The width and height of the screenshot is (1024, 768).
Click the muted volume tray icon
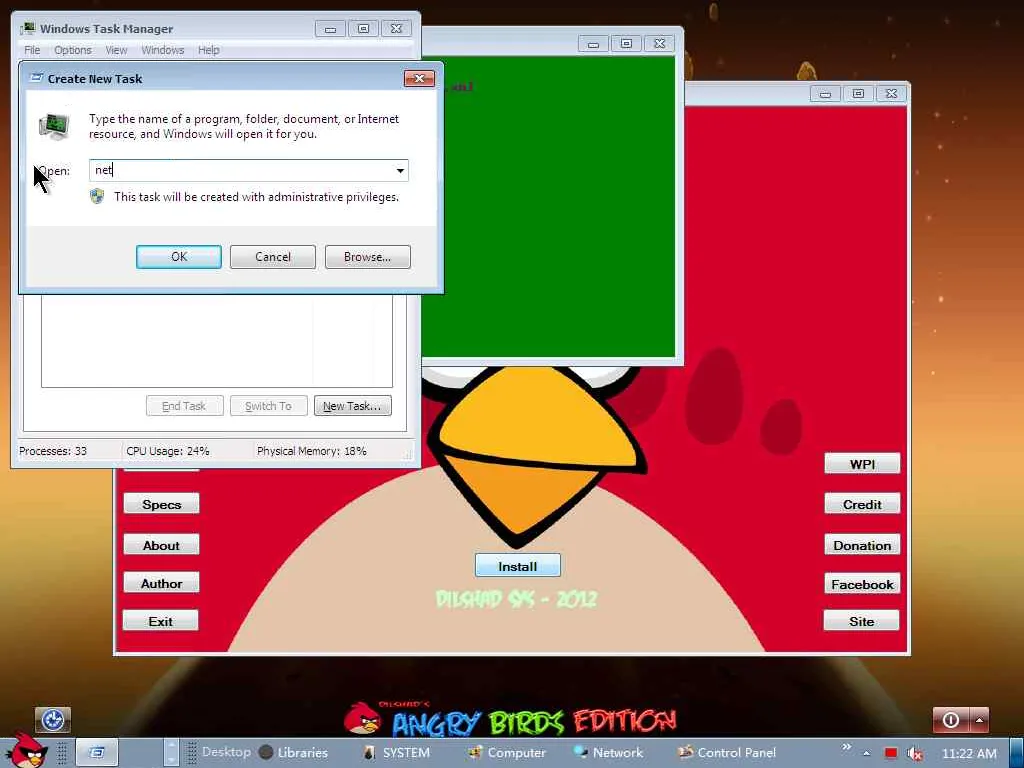914,753
